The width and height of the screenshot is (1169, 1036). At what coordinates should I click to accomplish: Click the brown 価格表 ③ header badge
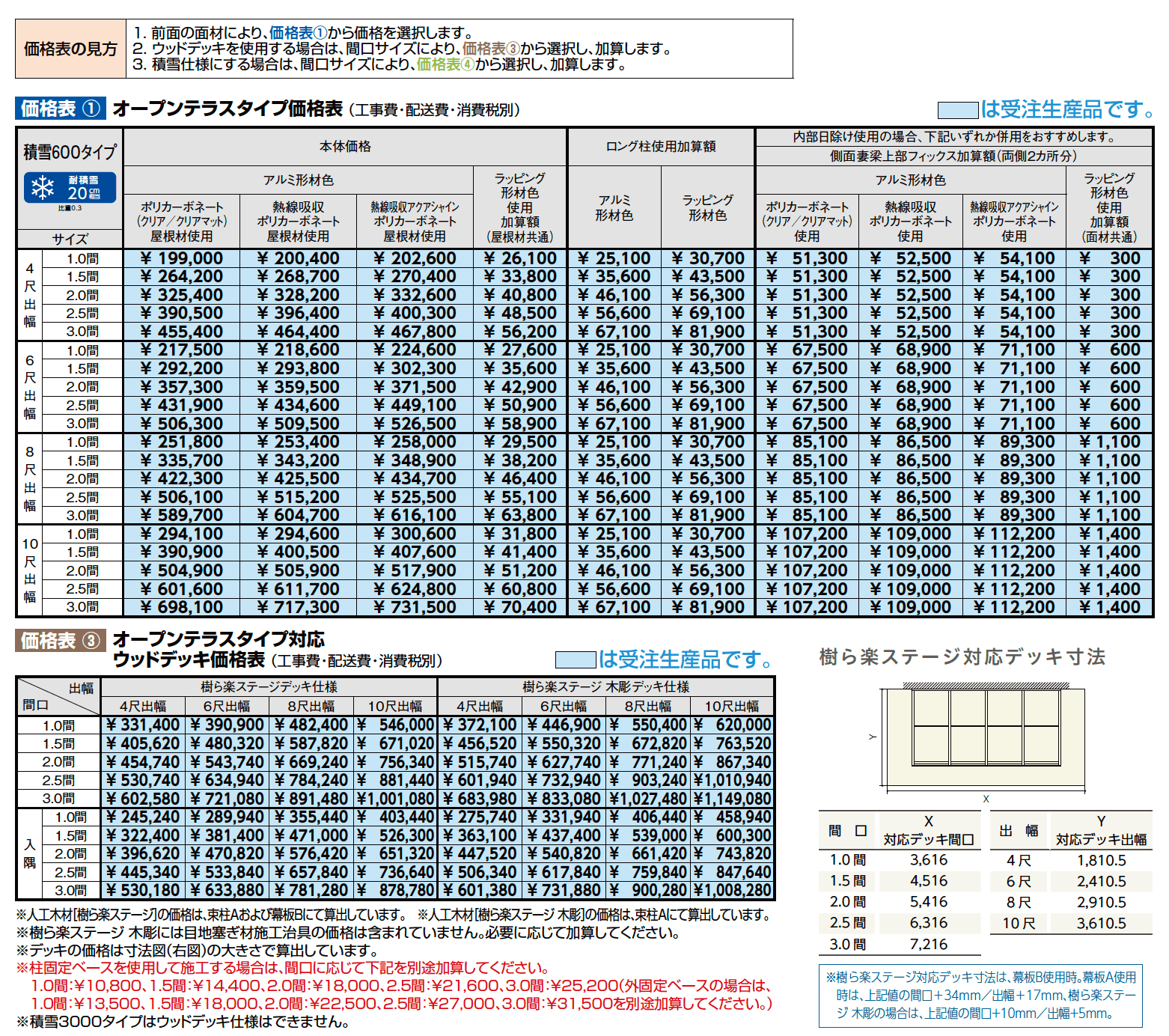[x=61, y=641]
